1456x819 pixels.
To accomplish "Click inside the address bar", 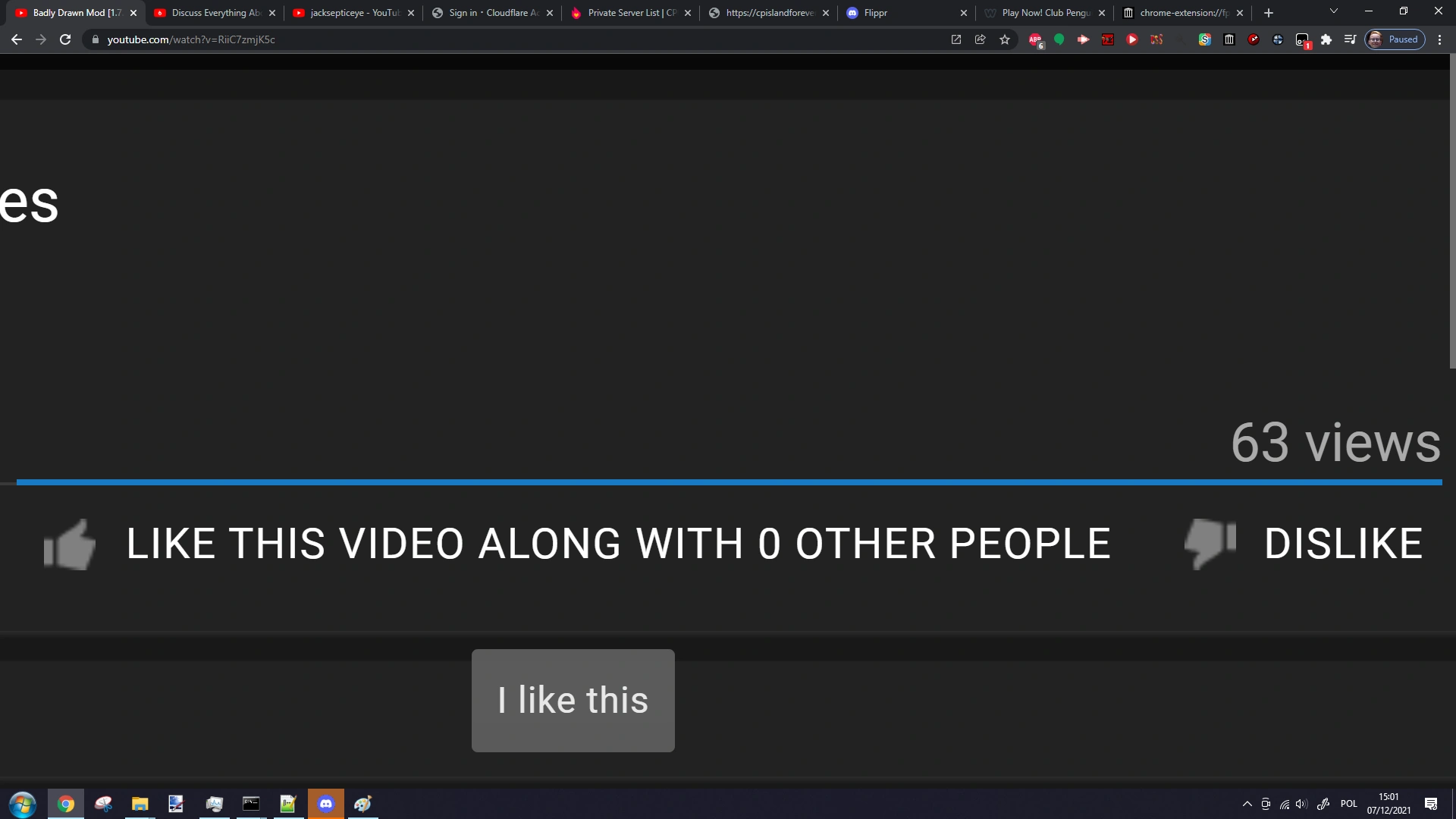I will (455, 39).
